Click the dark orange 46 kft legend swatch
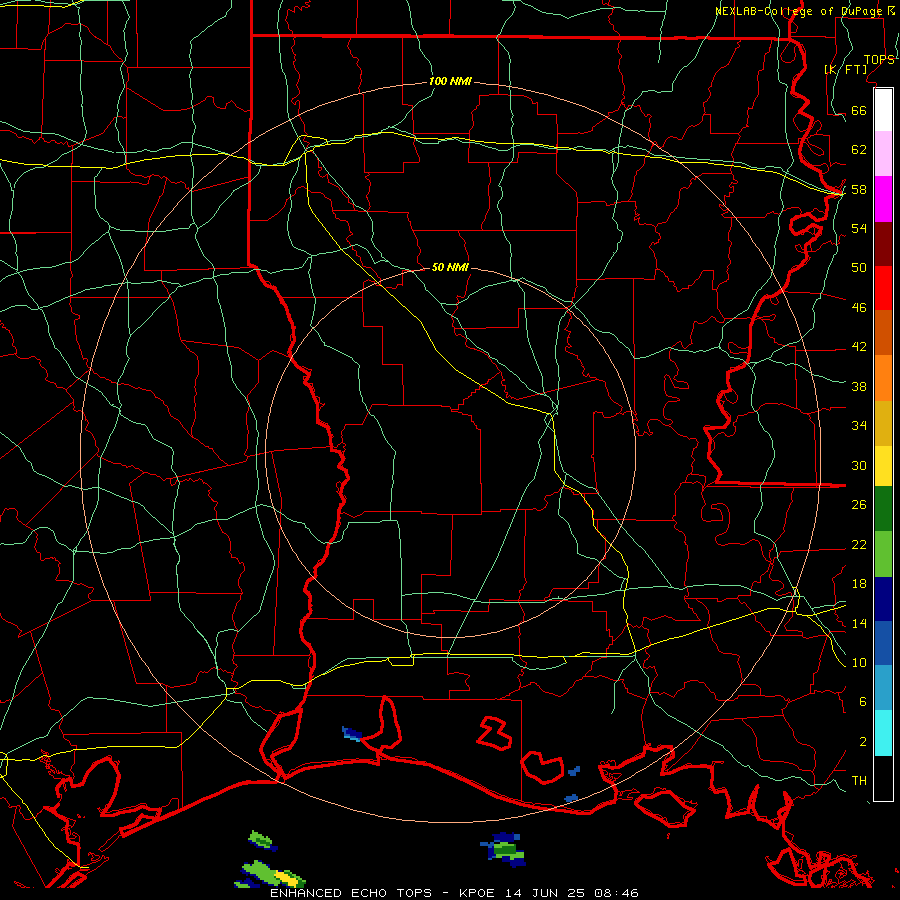 click(x=883, y=332)
